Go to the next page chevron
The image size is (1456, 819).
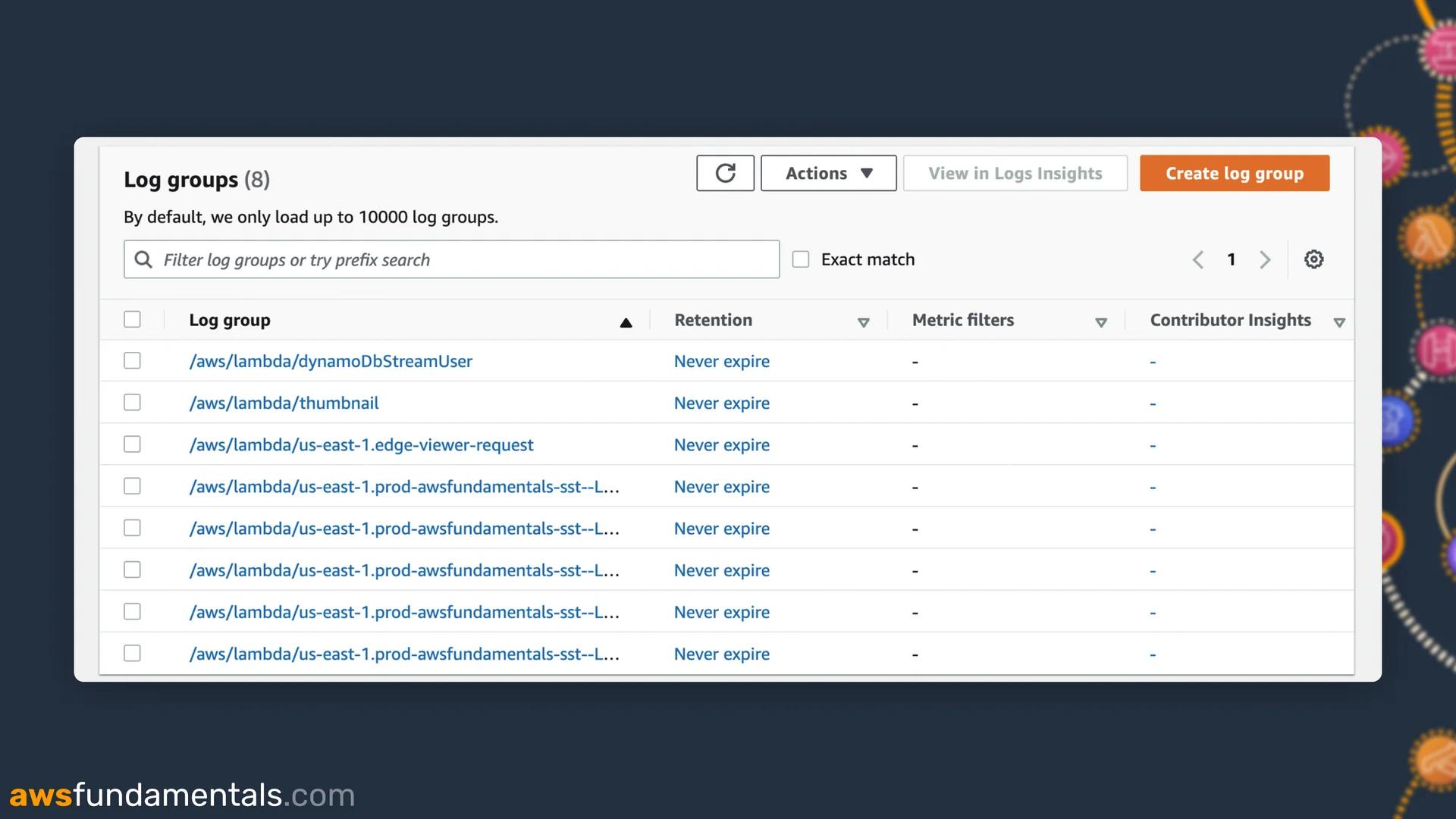pos(1265,259)
